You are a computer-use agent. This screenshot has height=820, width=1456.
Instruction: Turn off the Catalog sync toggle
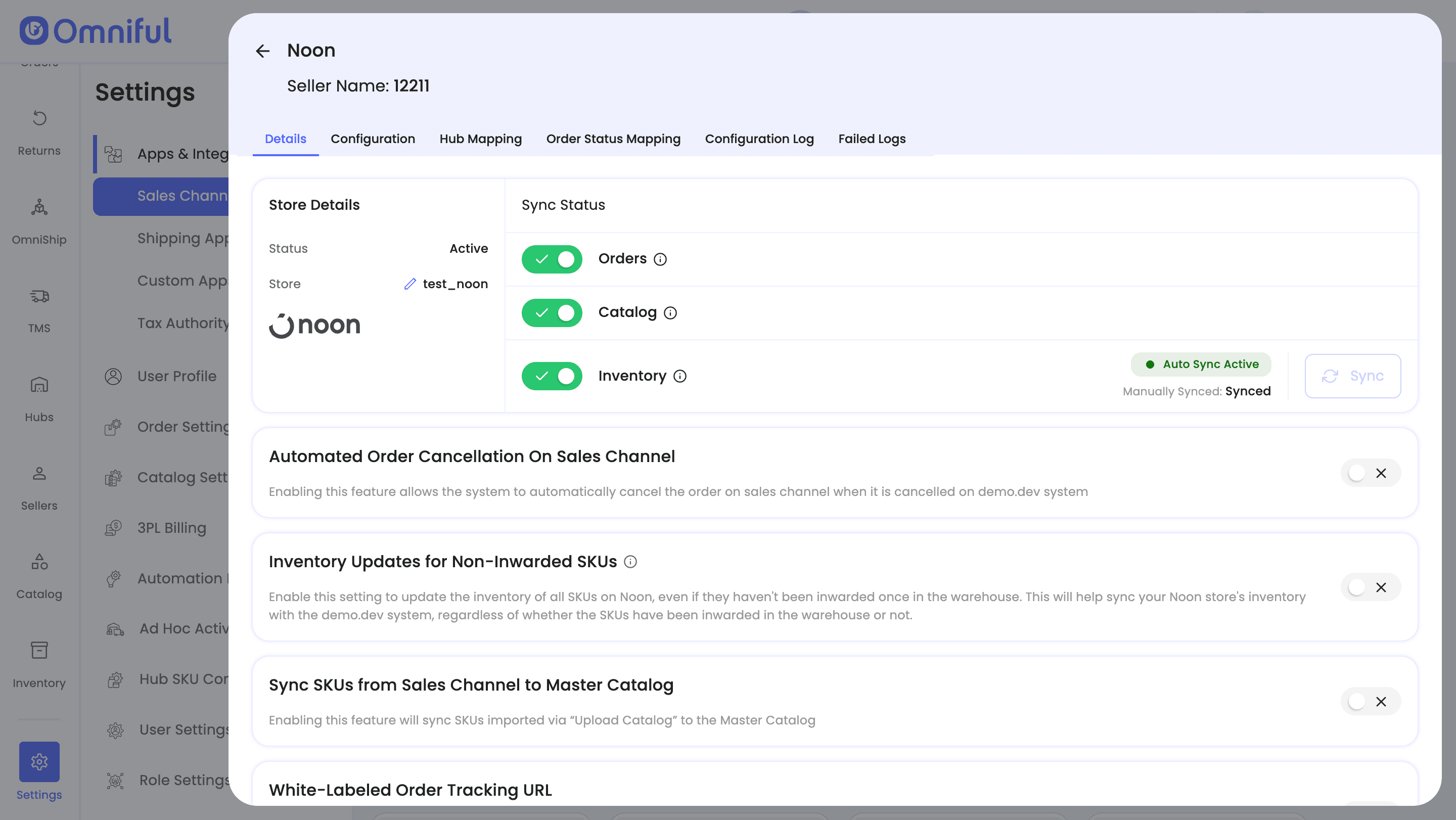(x=552, y=313)
